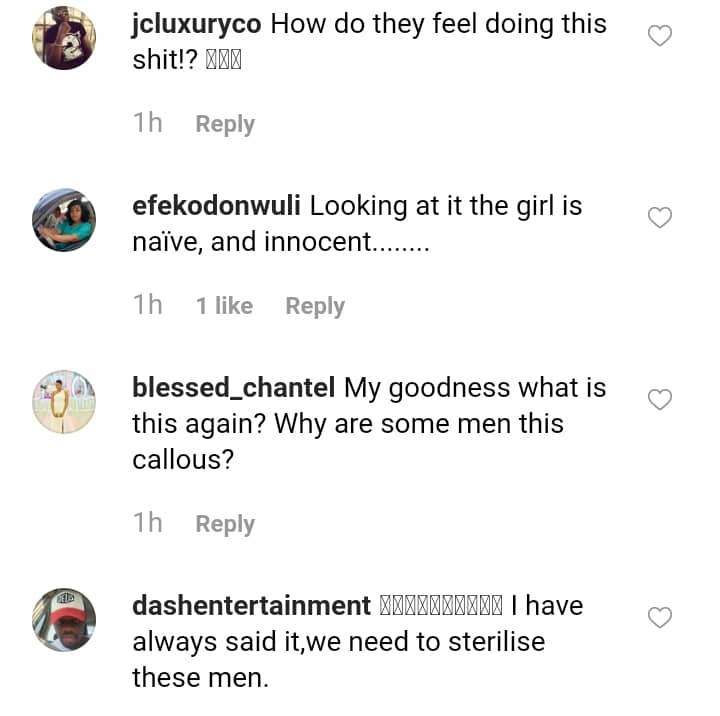The height and width of the screenshot is (716, 720).
Task: Click efekodonwuli's avatar photo
Action: click(64, 220)
